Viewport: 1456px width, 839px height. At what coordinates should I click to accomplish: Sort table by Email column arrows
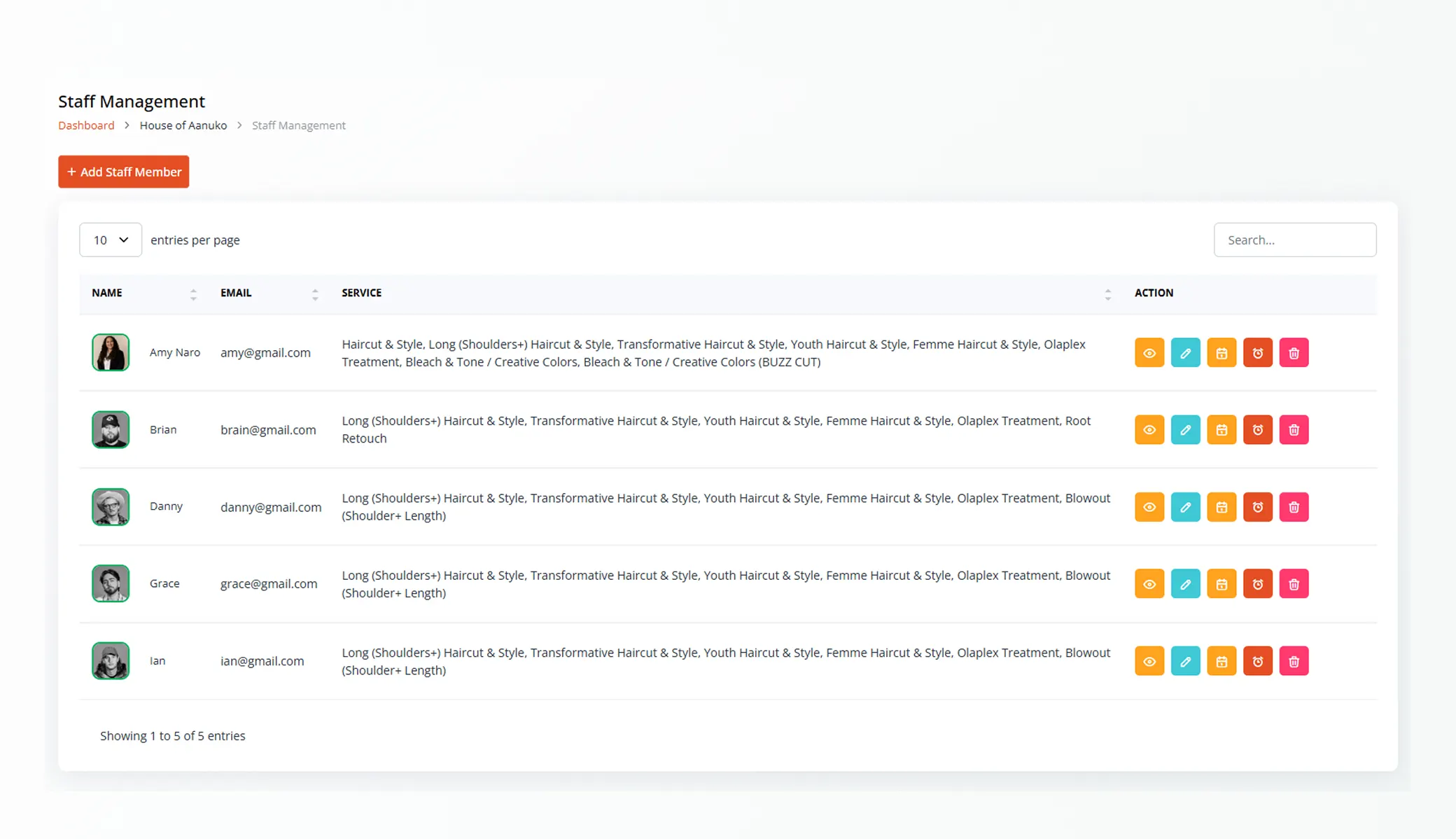pyautogui.click(x=315, y=294)
